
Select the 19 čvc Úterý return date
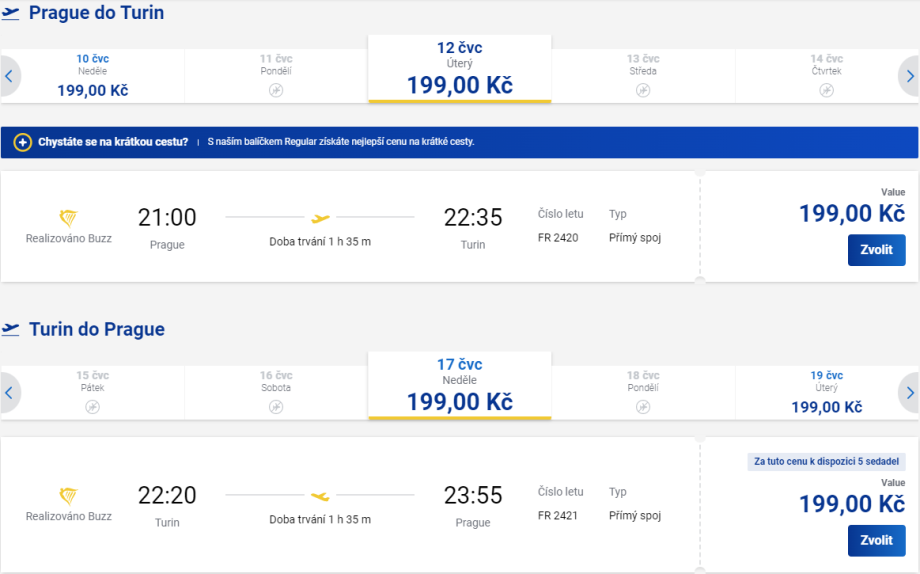coord(826,392)
